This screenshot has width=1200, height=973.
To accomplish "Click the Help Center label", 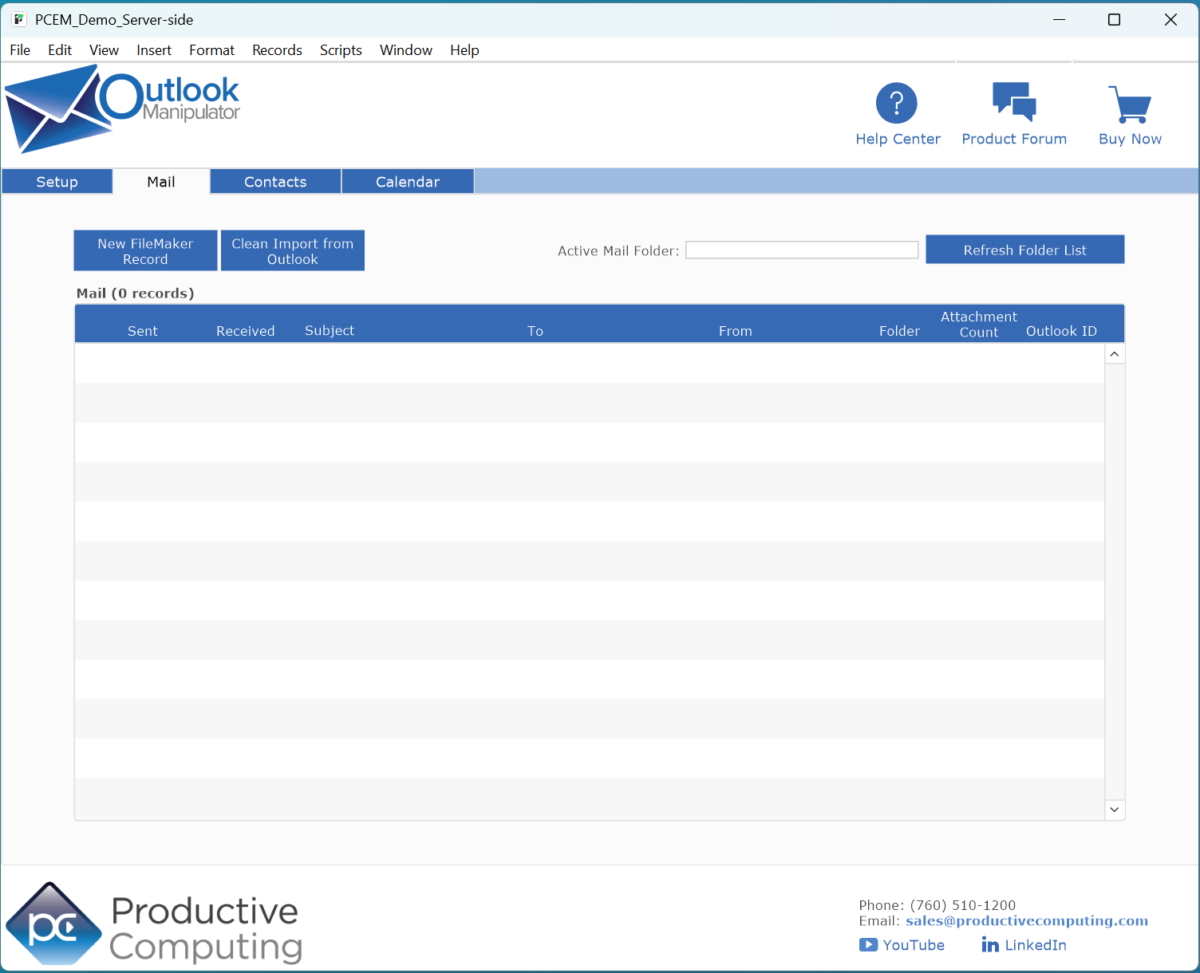I will 898,139.
